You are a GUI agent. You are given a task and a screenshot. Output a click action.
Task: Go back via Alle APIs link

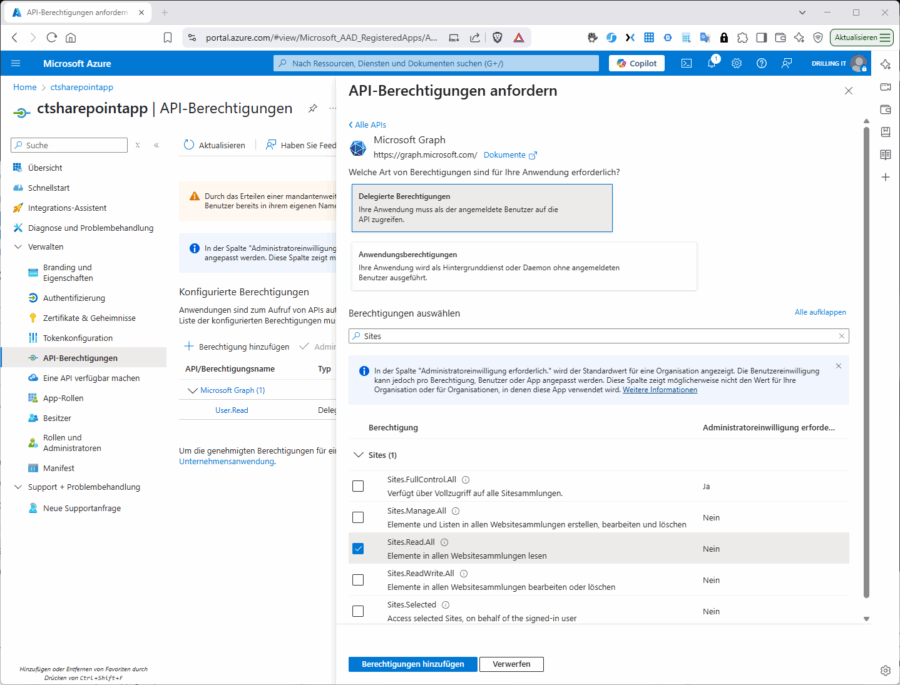click(367, 125)
